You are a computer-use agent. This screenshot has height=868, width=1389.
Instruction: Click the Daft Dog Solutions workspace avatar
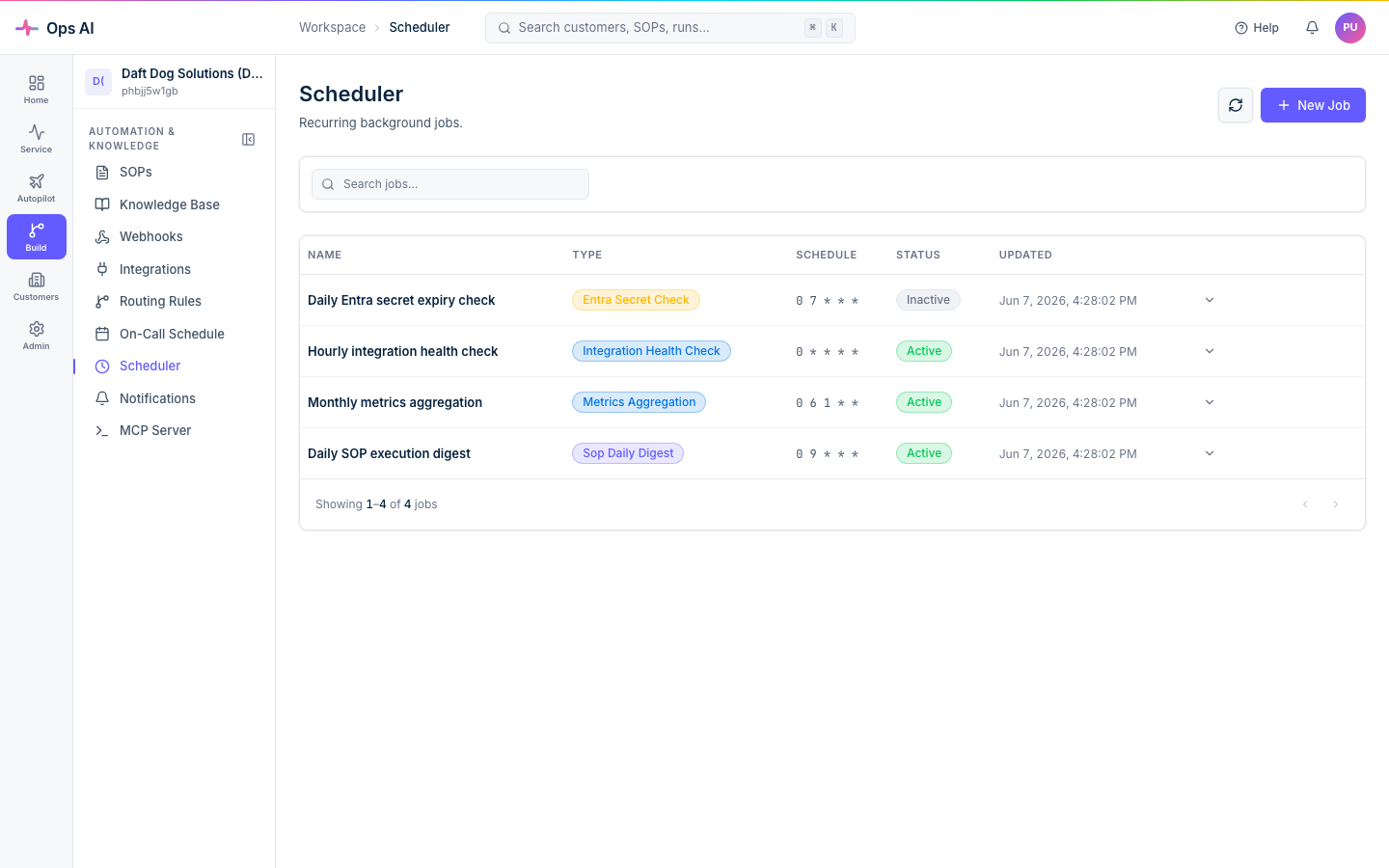coord(98,82)
